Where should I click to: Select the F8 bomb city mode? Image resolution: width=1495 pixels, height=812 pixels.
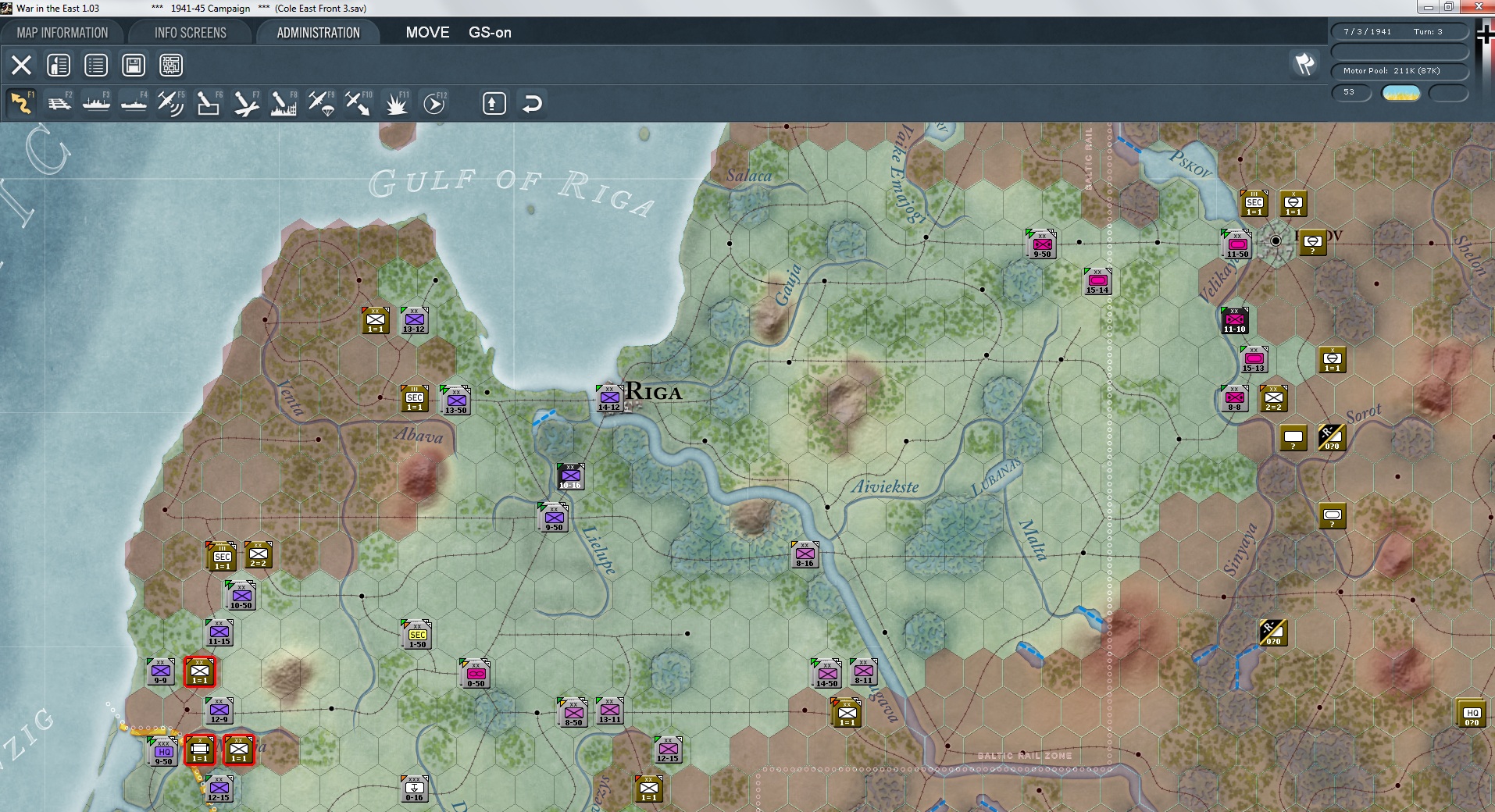click(284, 103)
